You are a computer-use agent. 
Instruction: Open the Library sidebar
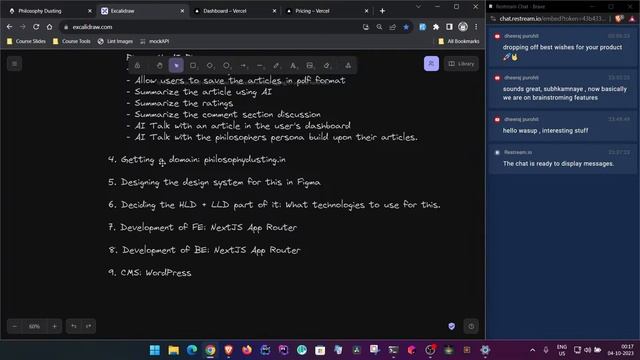coord(461,64)
